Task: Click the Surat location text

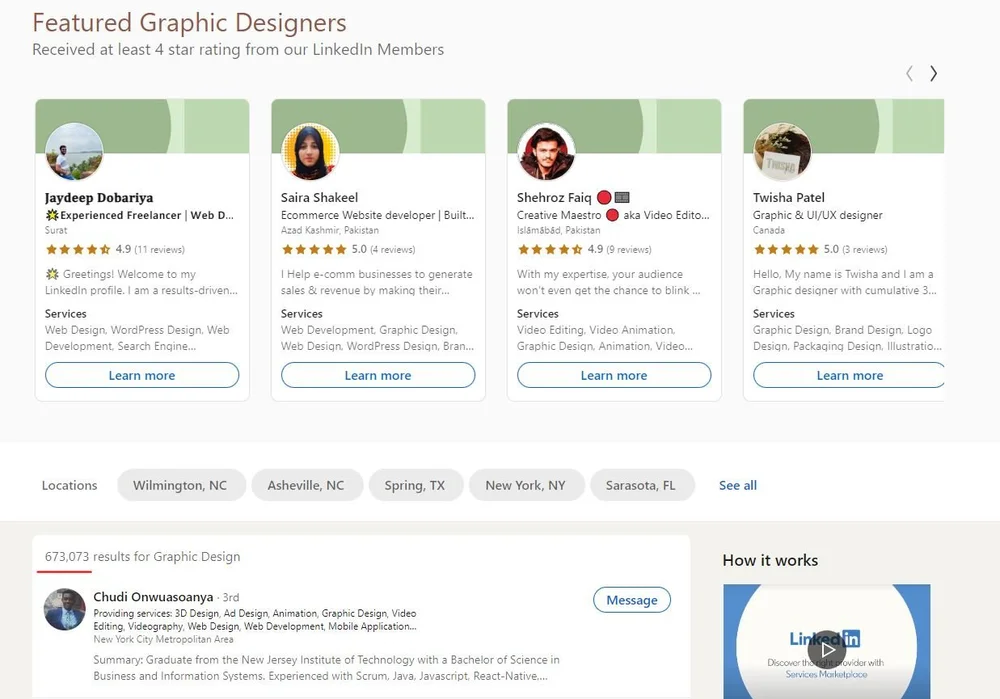Action: 56,230
